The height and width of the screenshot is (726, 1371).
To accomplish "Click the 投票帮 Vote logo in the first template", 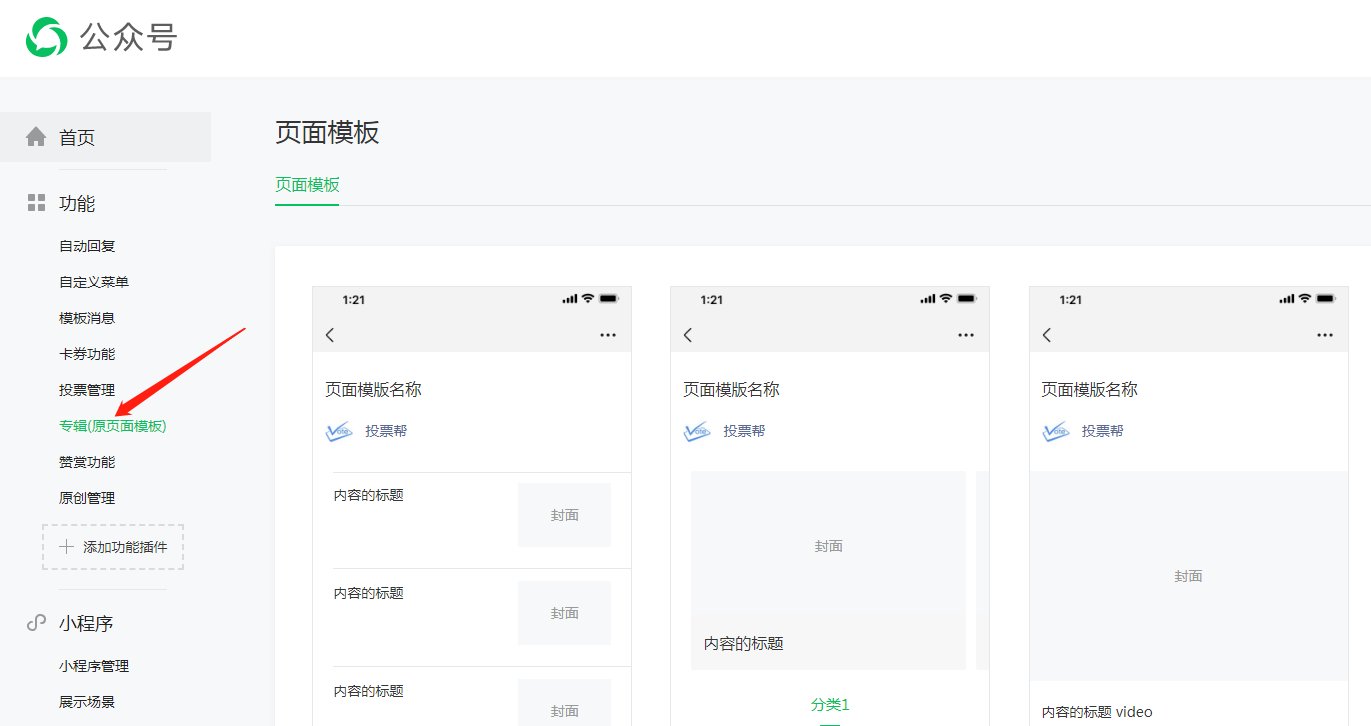I will point(340,431).
